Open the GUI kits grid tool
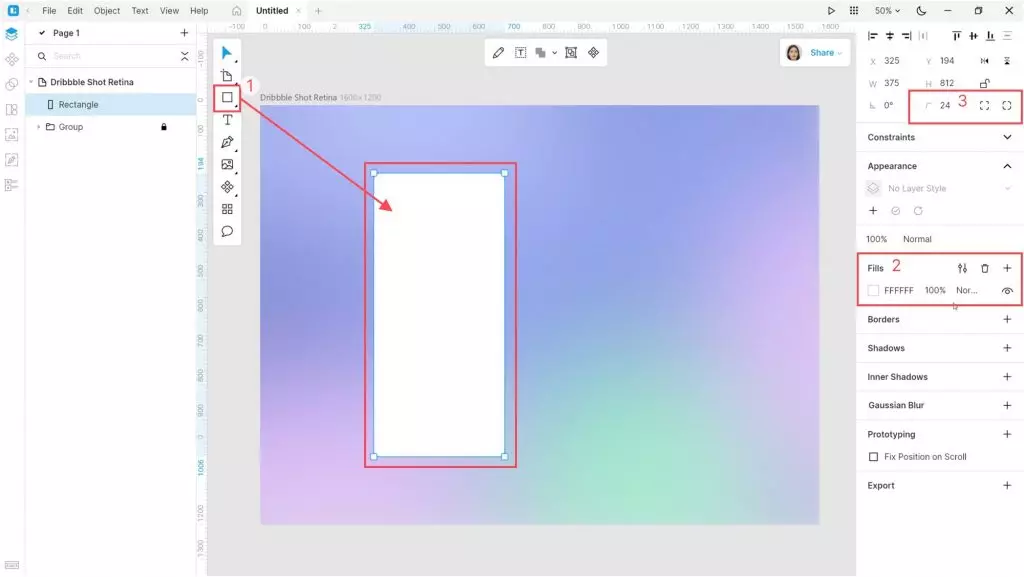This screenshot has height=577, width=1024. pyautogui.click(x=227, y=209)
